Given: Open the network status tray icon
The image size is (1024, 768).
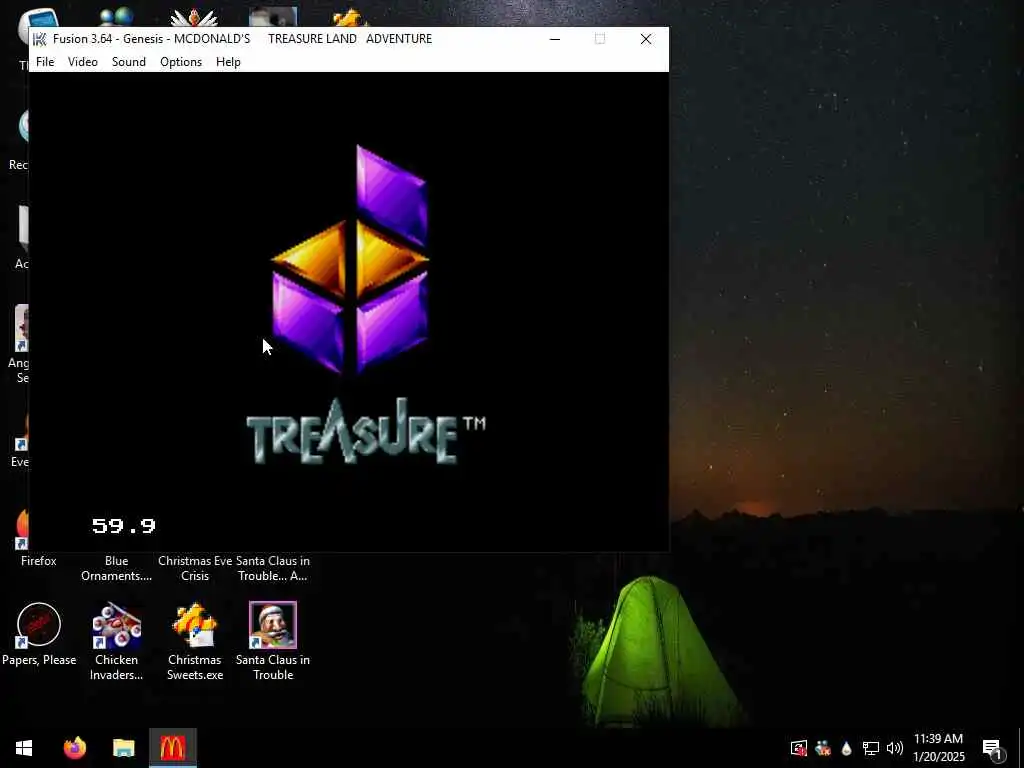Looking at the screenshot, I should pos(871,748).
